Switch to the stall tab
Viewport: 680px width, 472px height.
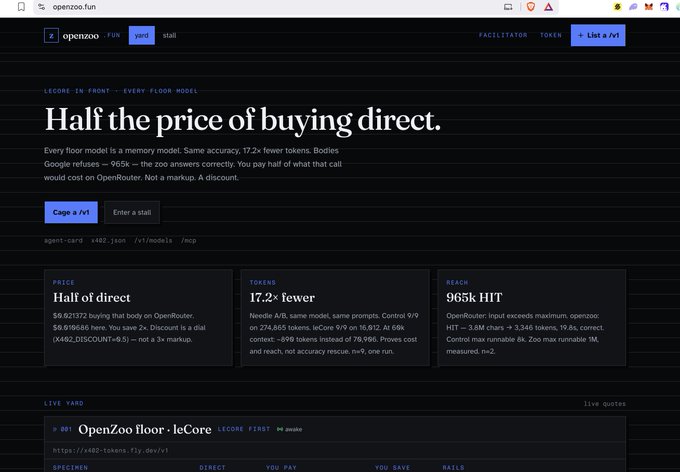coord(170,36)
